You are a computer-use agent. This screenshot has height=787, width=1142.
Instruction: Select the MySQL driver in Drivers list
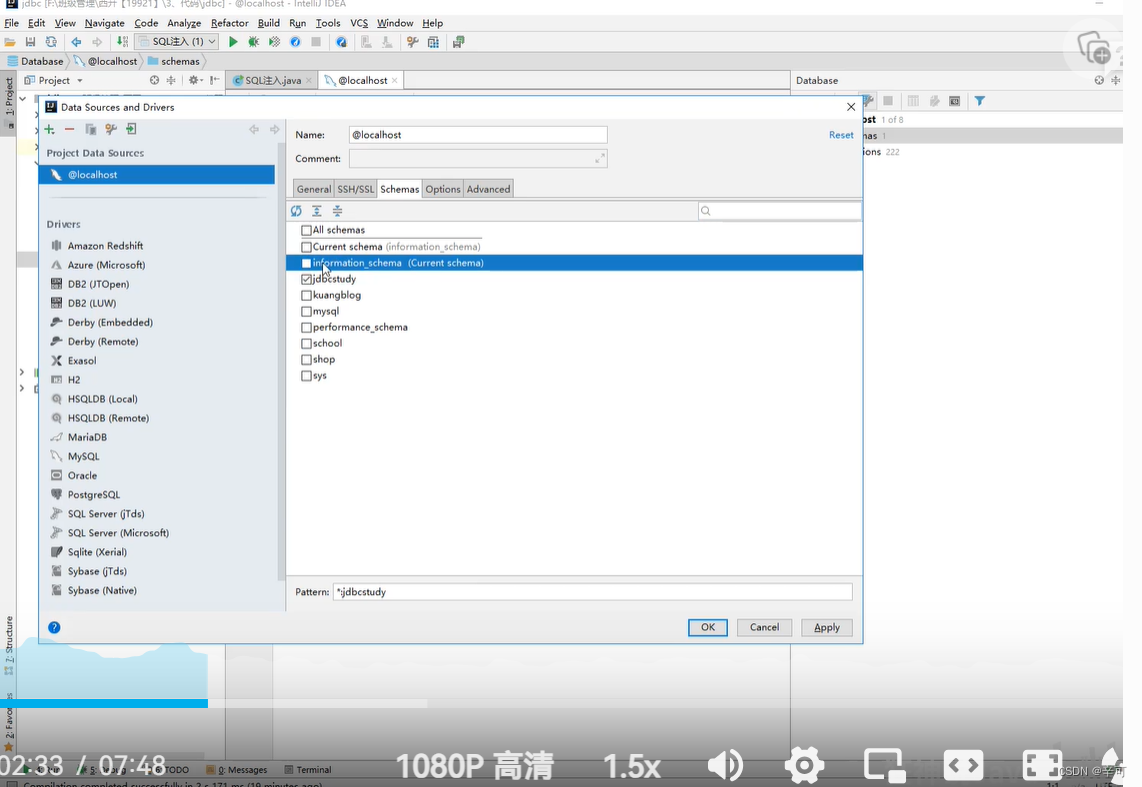pos(83,456)
